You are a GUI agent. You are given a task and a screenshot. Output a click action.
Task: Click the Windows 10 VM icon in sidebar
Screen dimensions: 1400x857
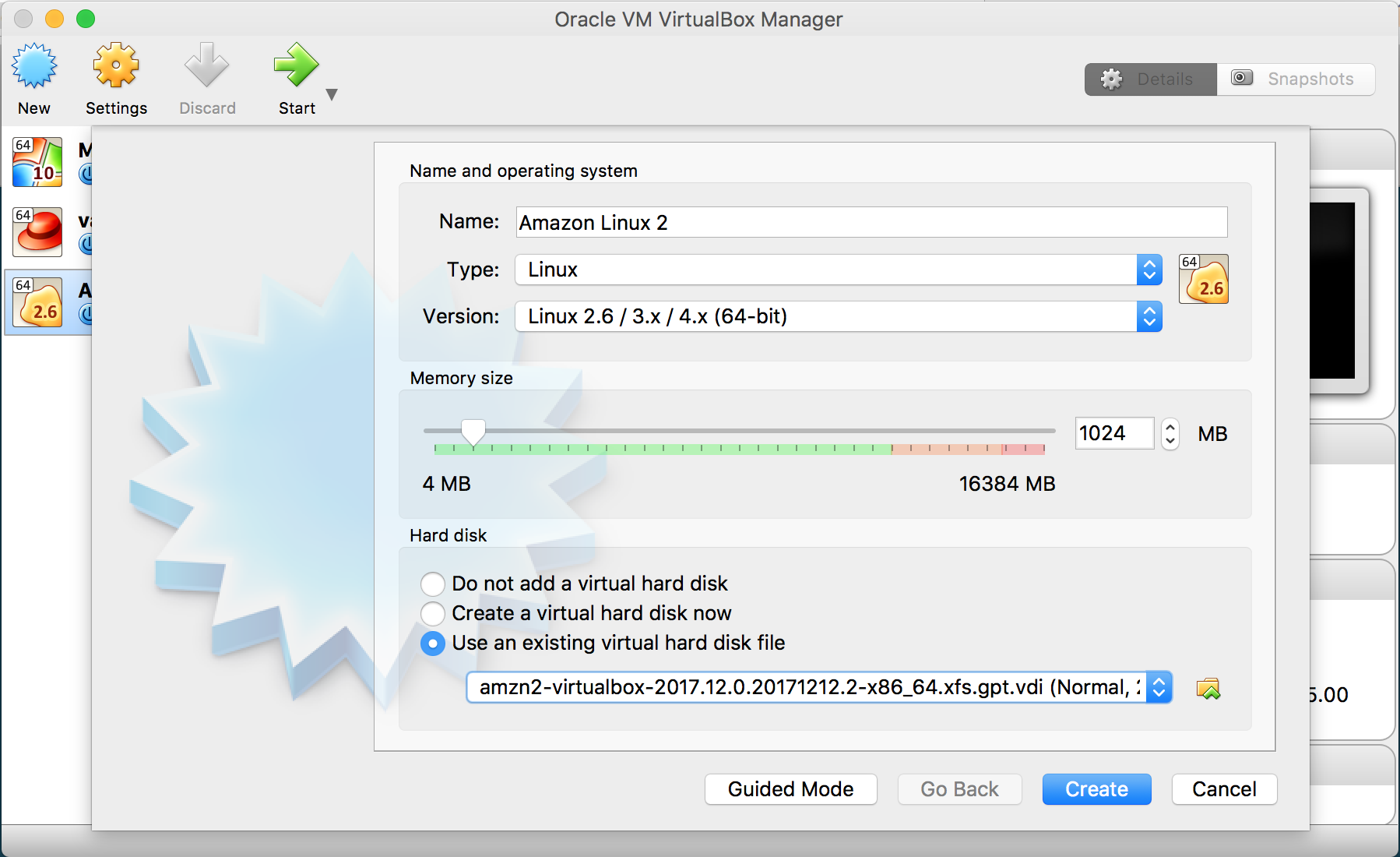click(37, 161)
